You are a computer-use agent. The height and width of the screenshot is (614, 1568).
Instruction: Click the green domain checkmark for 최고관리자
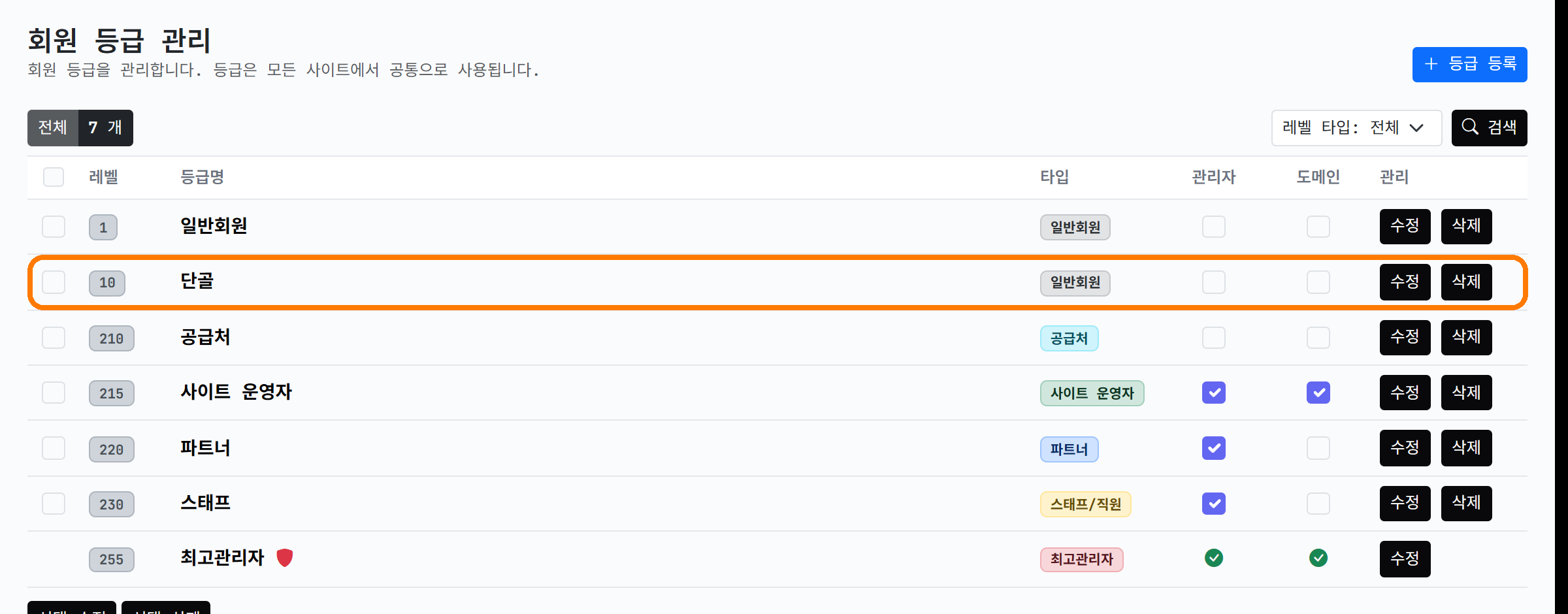(x=1318, y=558)
